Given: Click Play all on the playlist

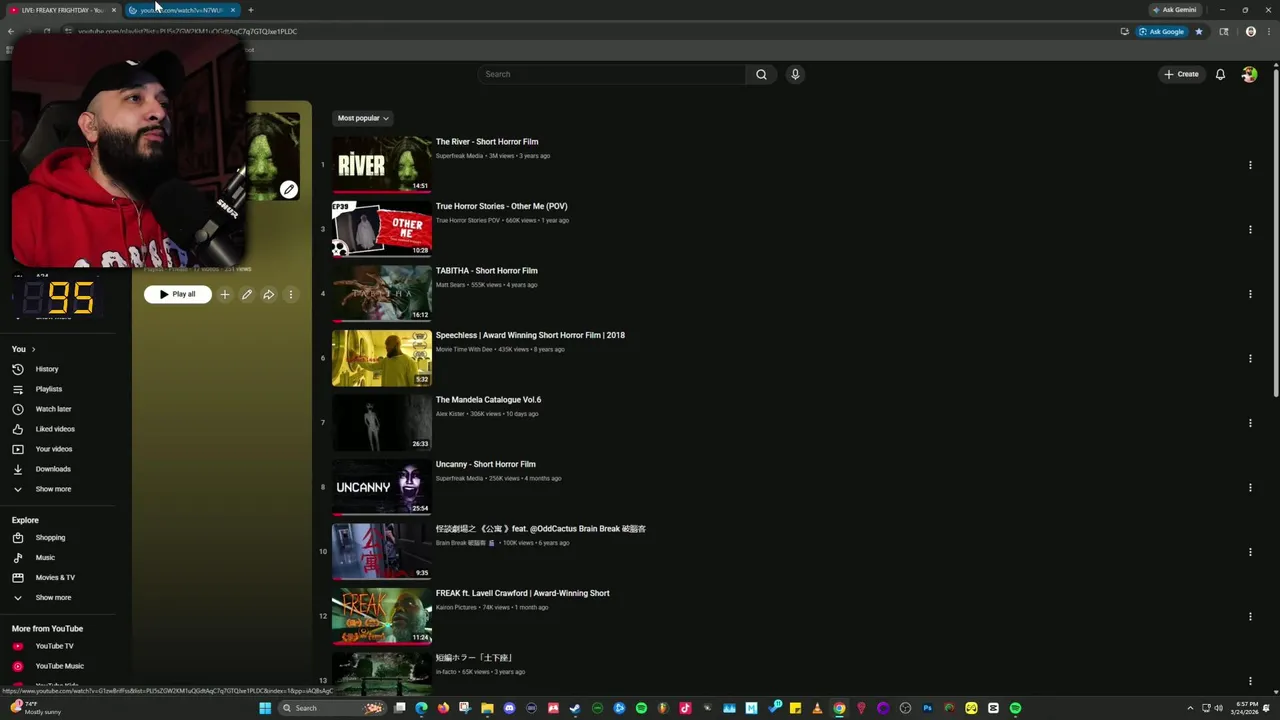Looking at the screenshot, I should point(178,294).
